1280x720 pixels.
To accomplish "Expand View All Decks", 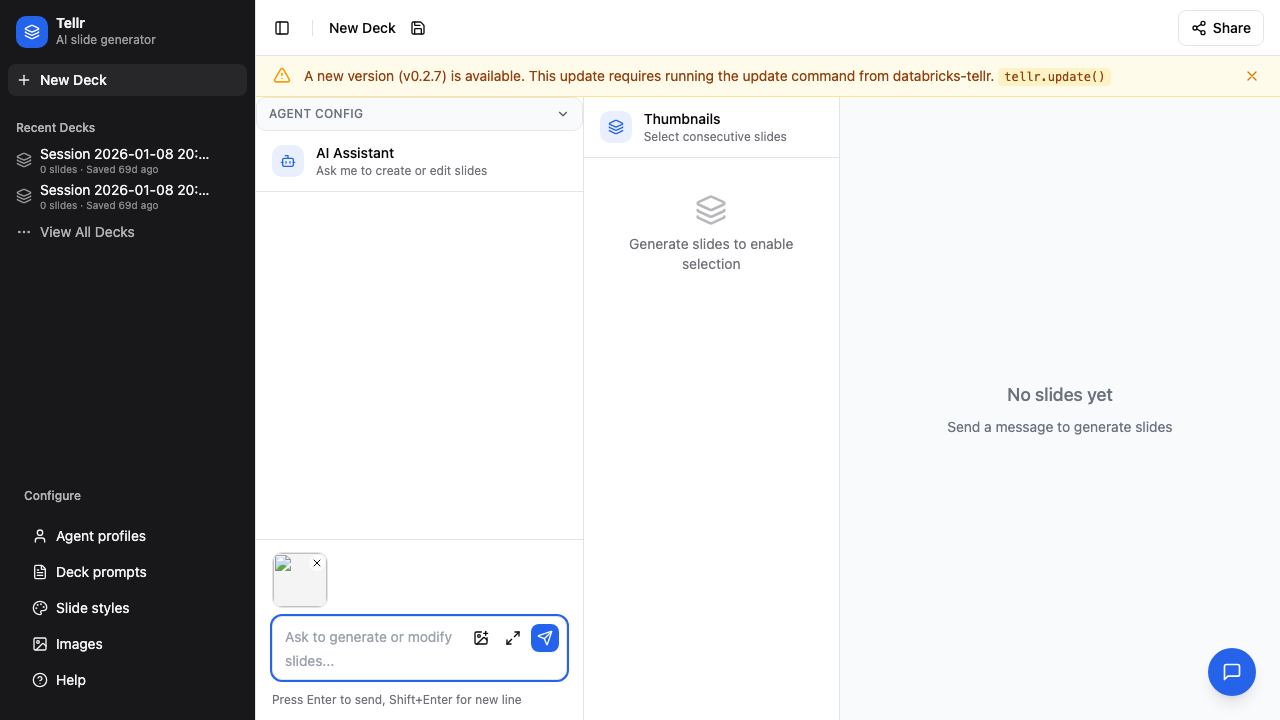I will [87, 231].
